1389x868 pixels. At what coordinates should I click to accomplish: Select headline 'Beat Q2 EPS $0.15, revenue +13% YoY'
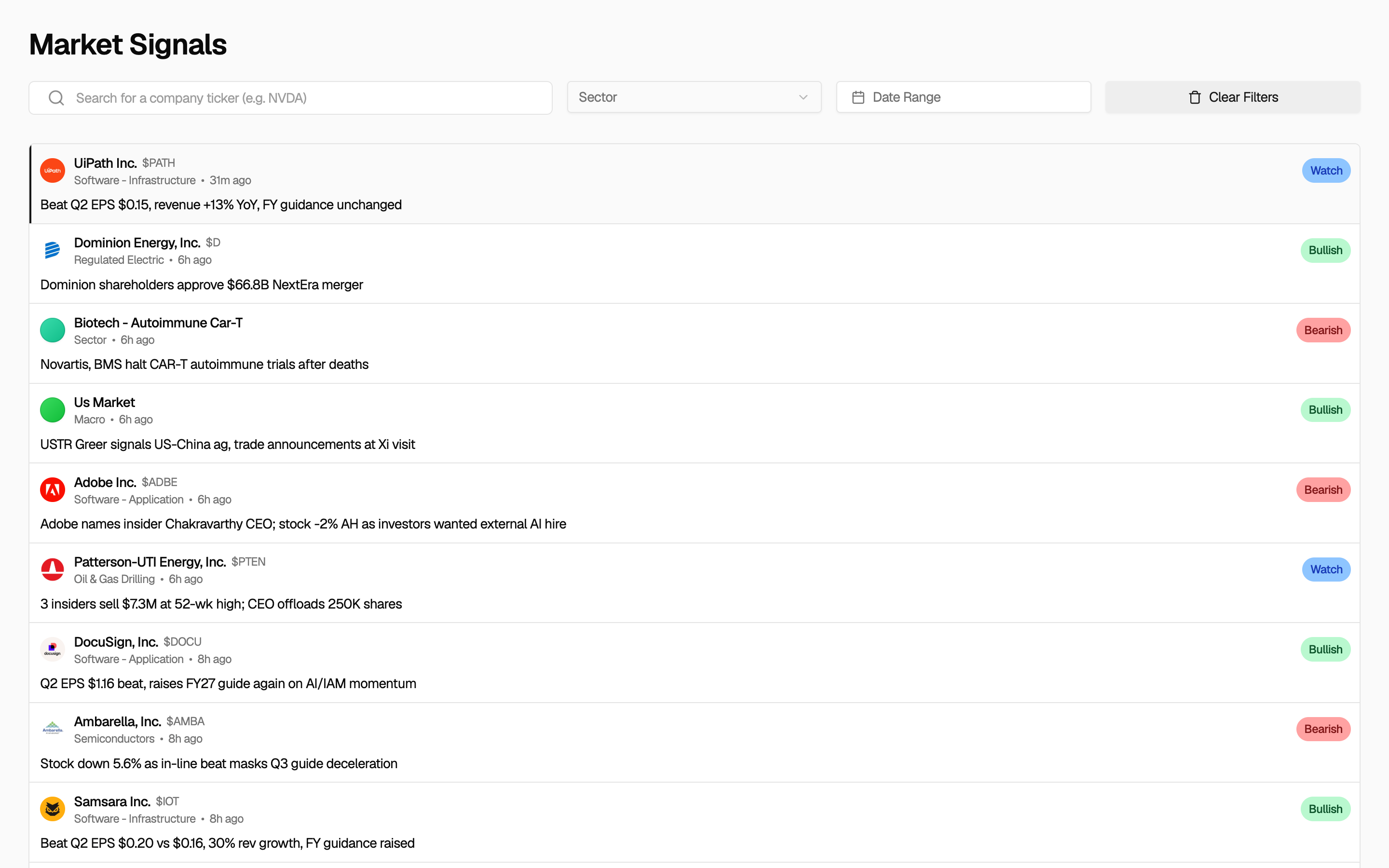[221, 205]
